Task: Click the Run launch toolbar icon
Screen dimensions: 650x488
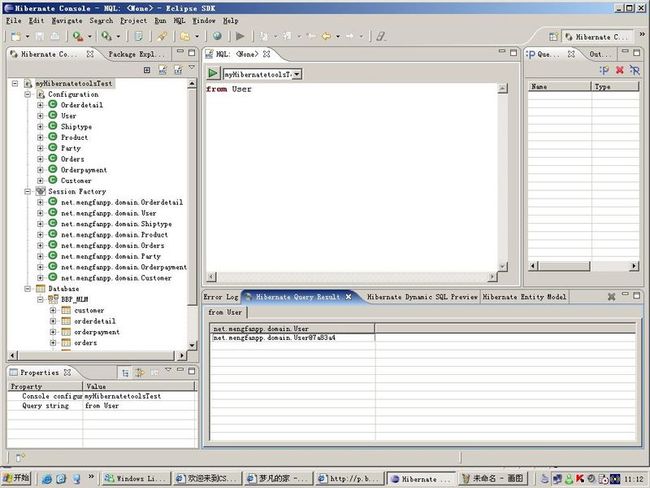Action: pyautogui.click(x=107, y=36)
